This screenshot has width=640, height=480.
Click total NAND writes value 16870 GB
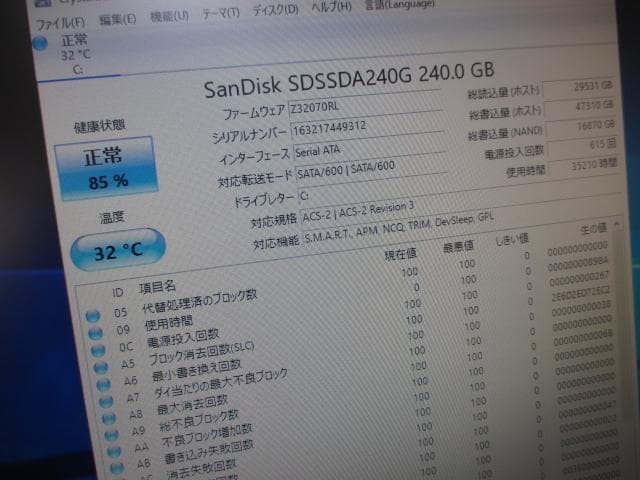pyautogui.click(x=582, y=127)
